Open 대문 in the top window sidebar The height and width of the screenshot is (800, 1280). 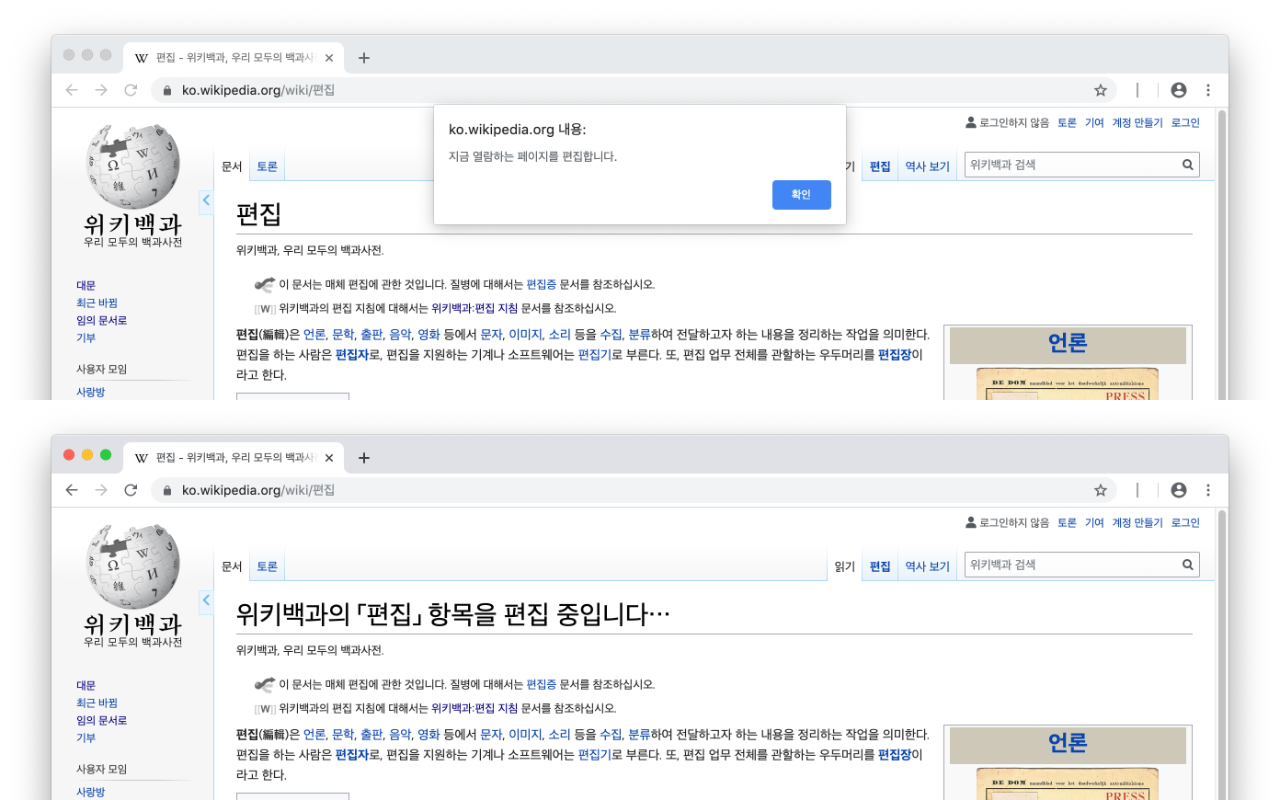point(86,286)
